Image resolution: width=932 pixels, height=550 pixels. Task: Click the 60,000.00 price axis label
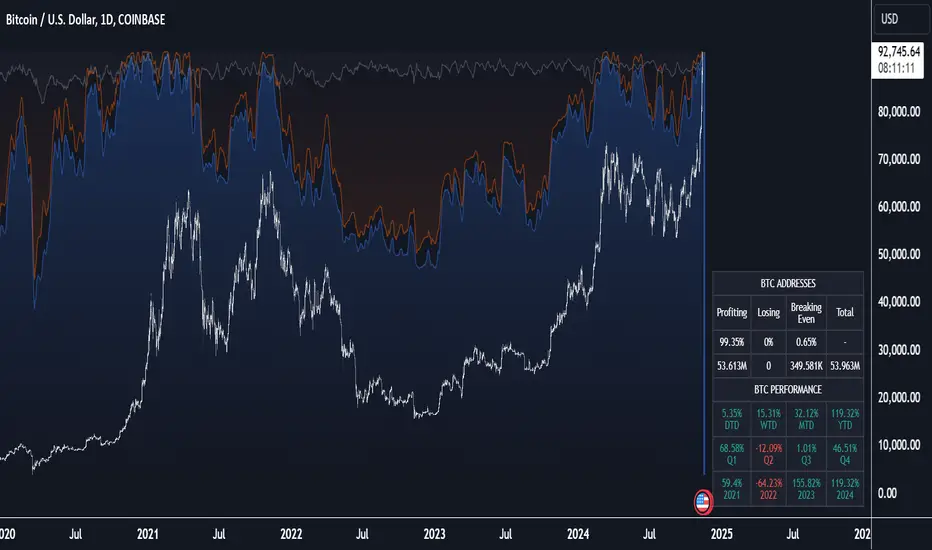point(899,206)
